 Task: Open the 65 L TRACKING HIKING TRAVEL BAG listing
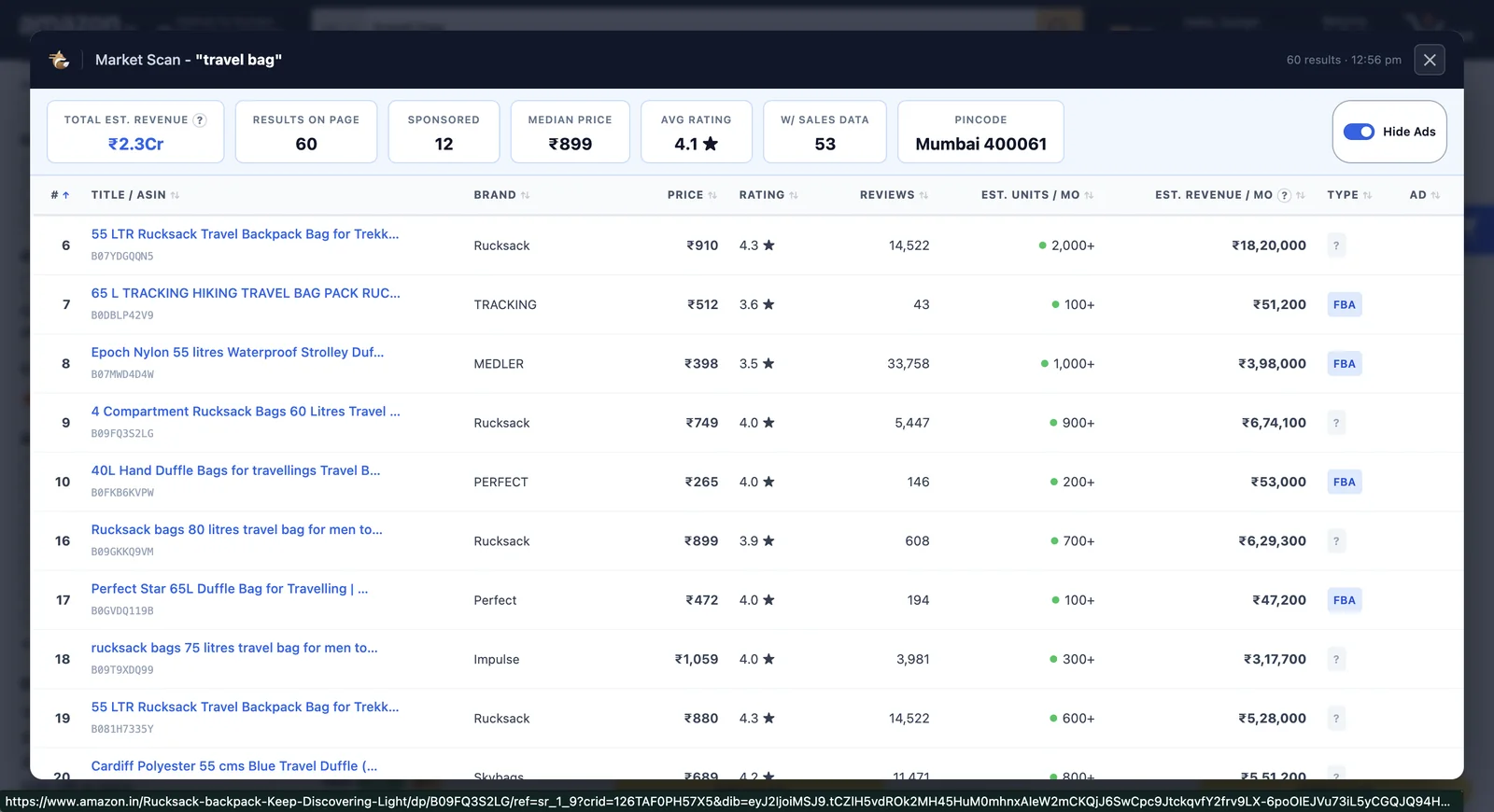click(x=246, y=293)
